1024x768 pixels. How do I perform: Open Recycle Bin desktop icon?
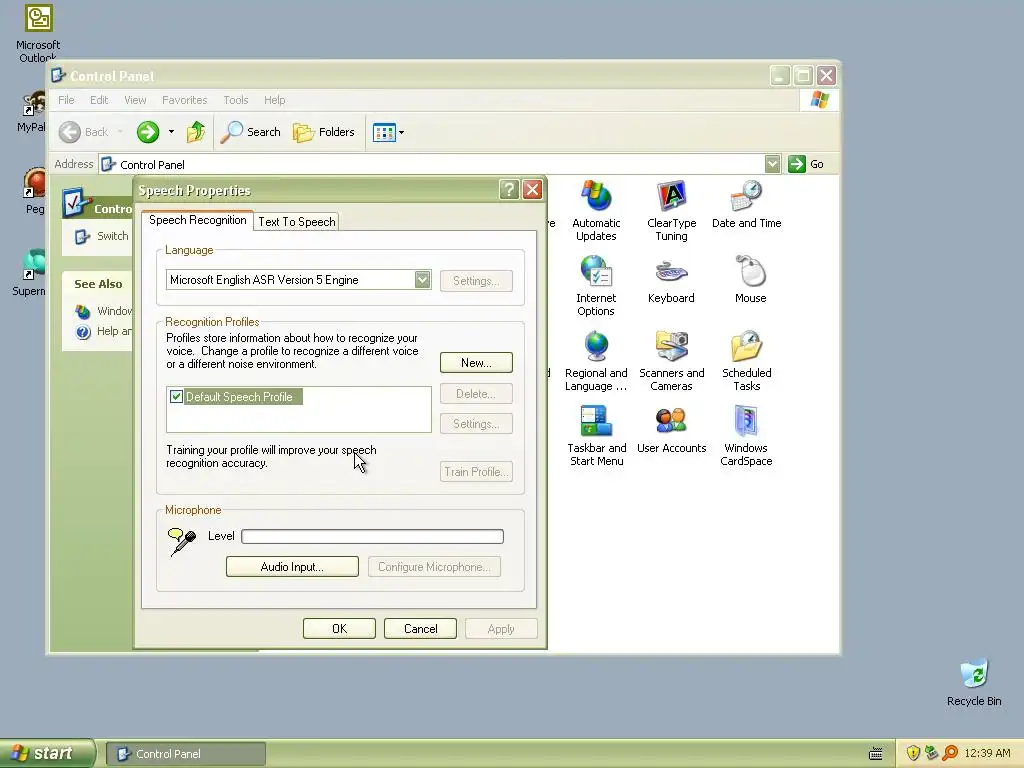click(x=974, y=683)
